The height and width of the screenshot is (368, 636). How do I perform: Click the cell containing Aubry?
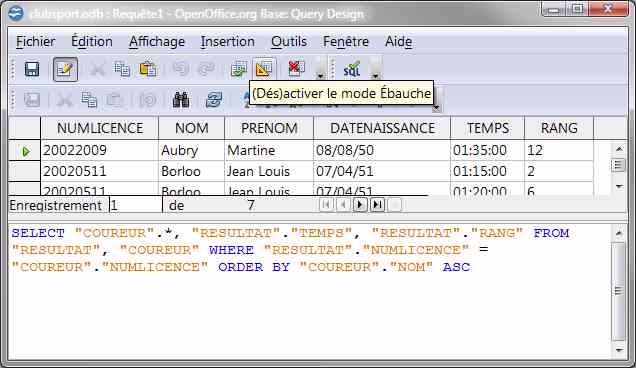[191, 151]
